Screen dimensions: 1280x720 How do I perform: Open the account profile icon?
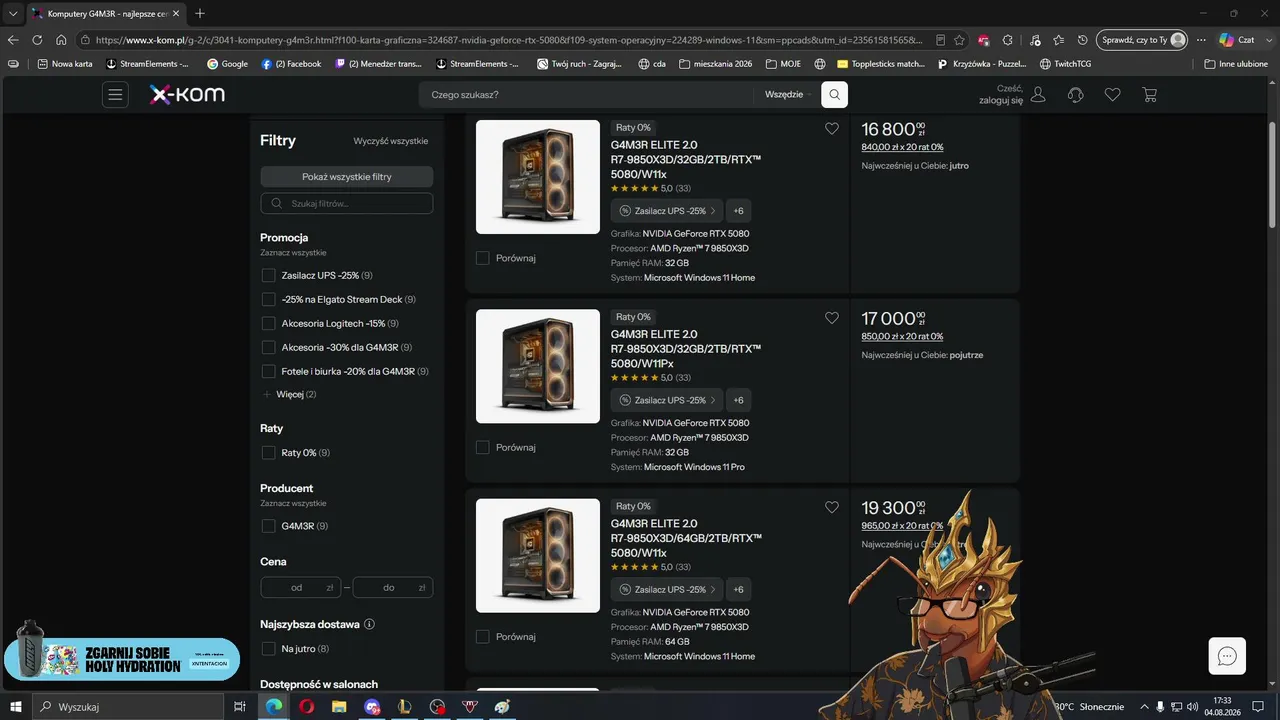(x=1038, y=95)
